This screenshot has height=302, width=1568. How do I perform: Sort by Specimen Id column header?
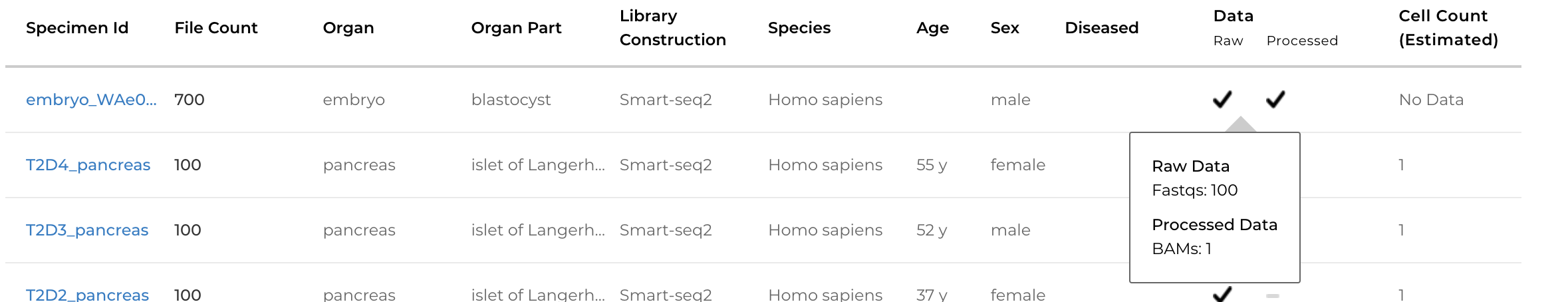77,28
